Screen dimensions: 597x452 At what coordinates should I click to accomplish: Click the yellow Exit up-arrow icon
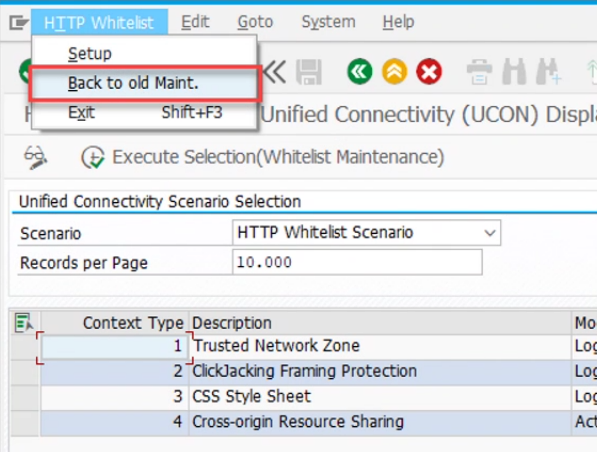pos(394,71)
